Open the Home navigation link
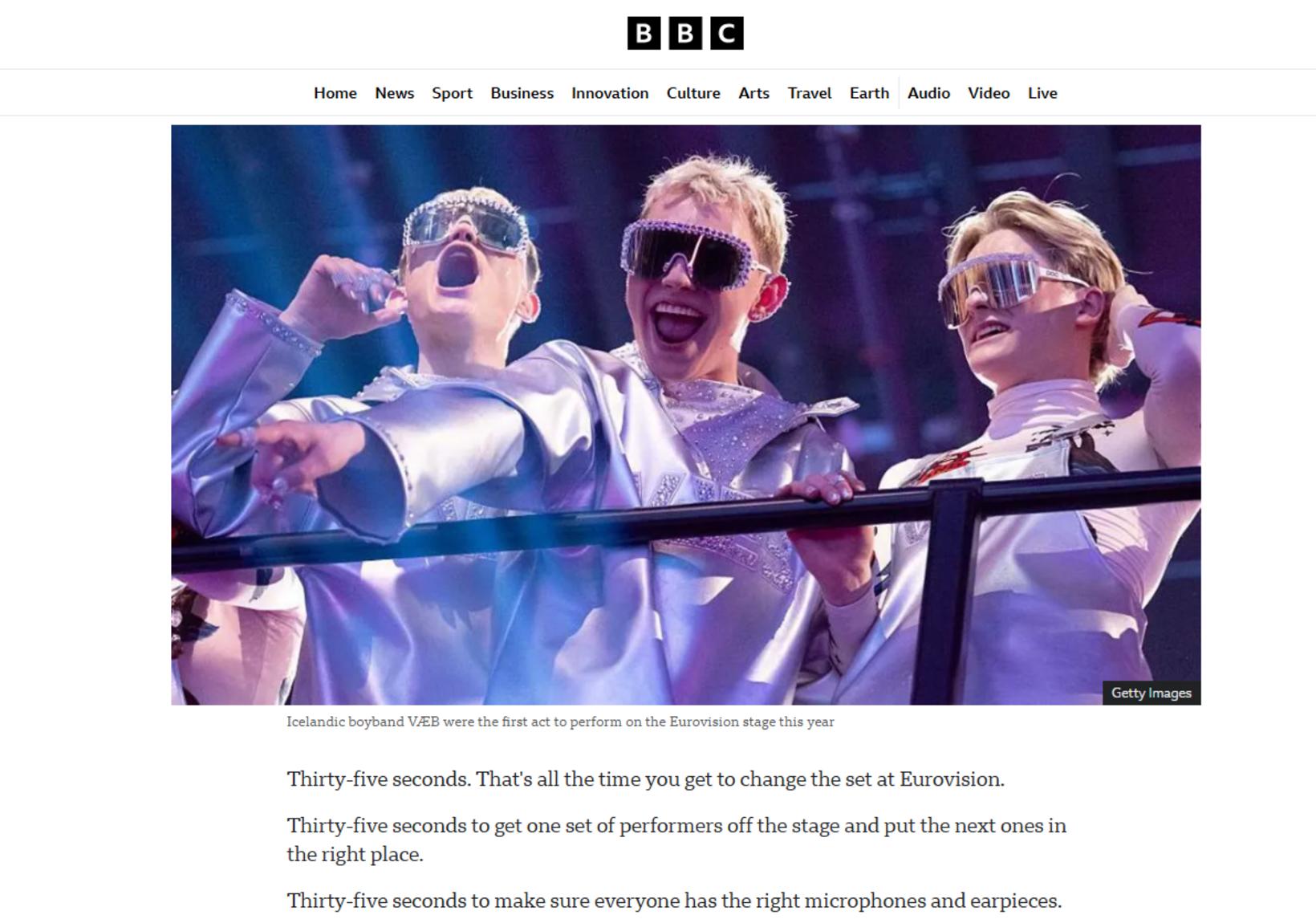This screenshot has width=1316, height=923. (335, 93)
